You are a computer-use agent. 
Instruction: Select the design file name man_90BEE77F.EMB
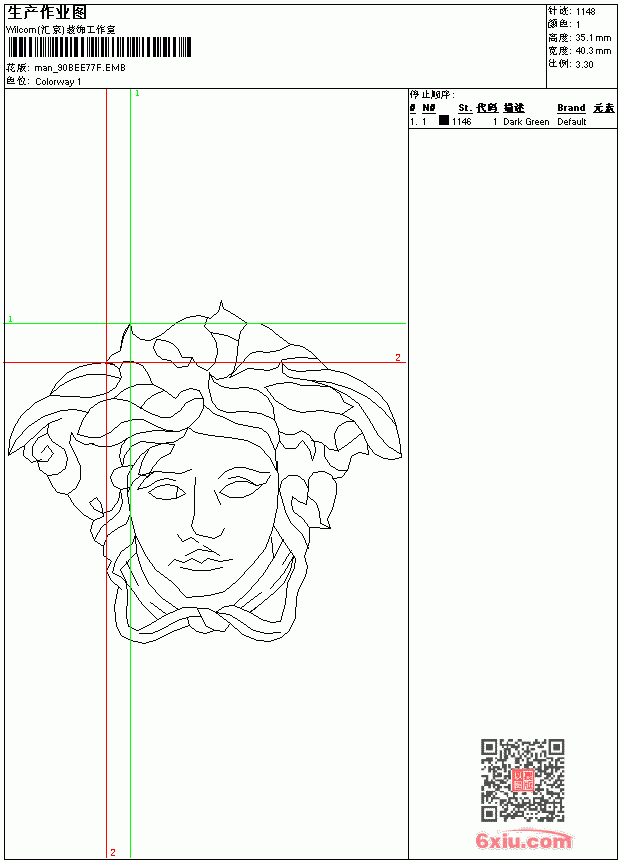tap(80, 68)
